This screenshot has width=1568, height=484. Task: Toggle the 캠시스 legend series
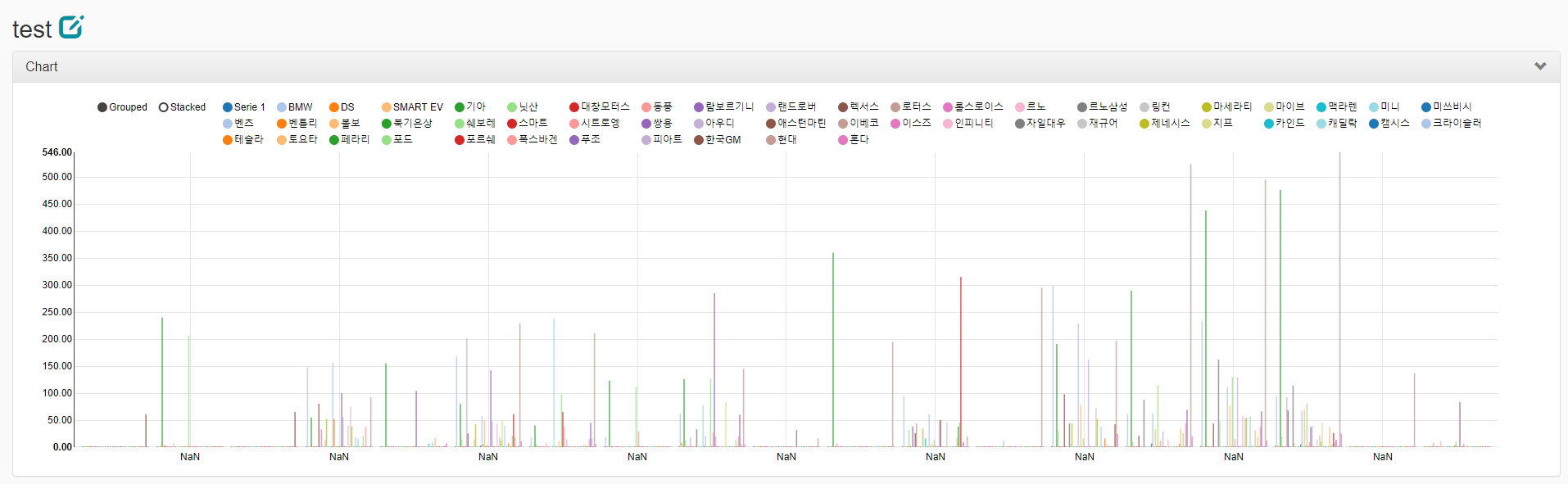[1389, 124]
